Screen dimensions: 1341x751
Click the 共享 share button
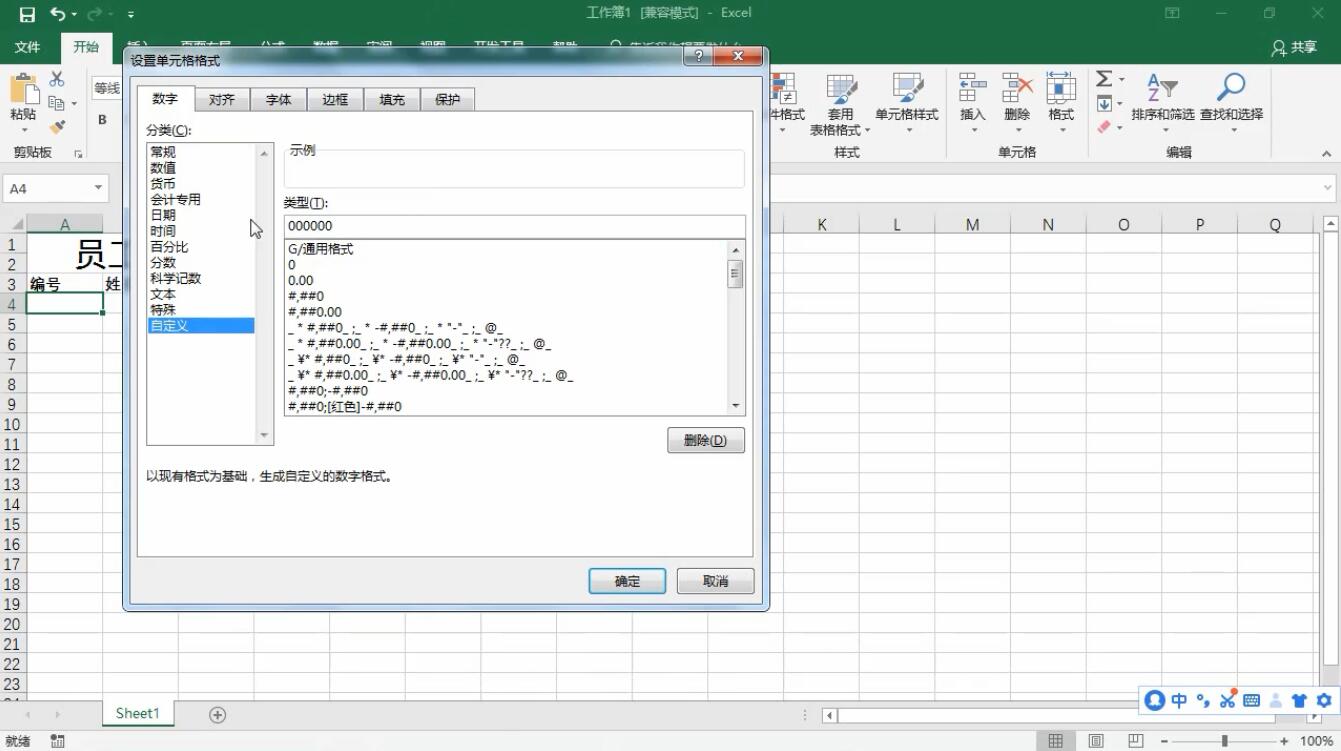pos(1294,47)
